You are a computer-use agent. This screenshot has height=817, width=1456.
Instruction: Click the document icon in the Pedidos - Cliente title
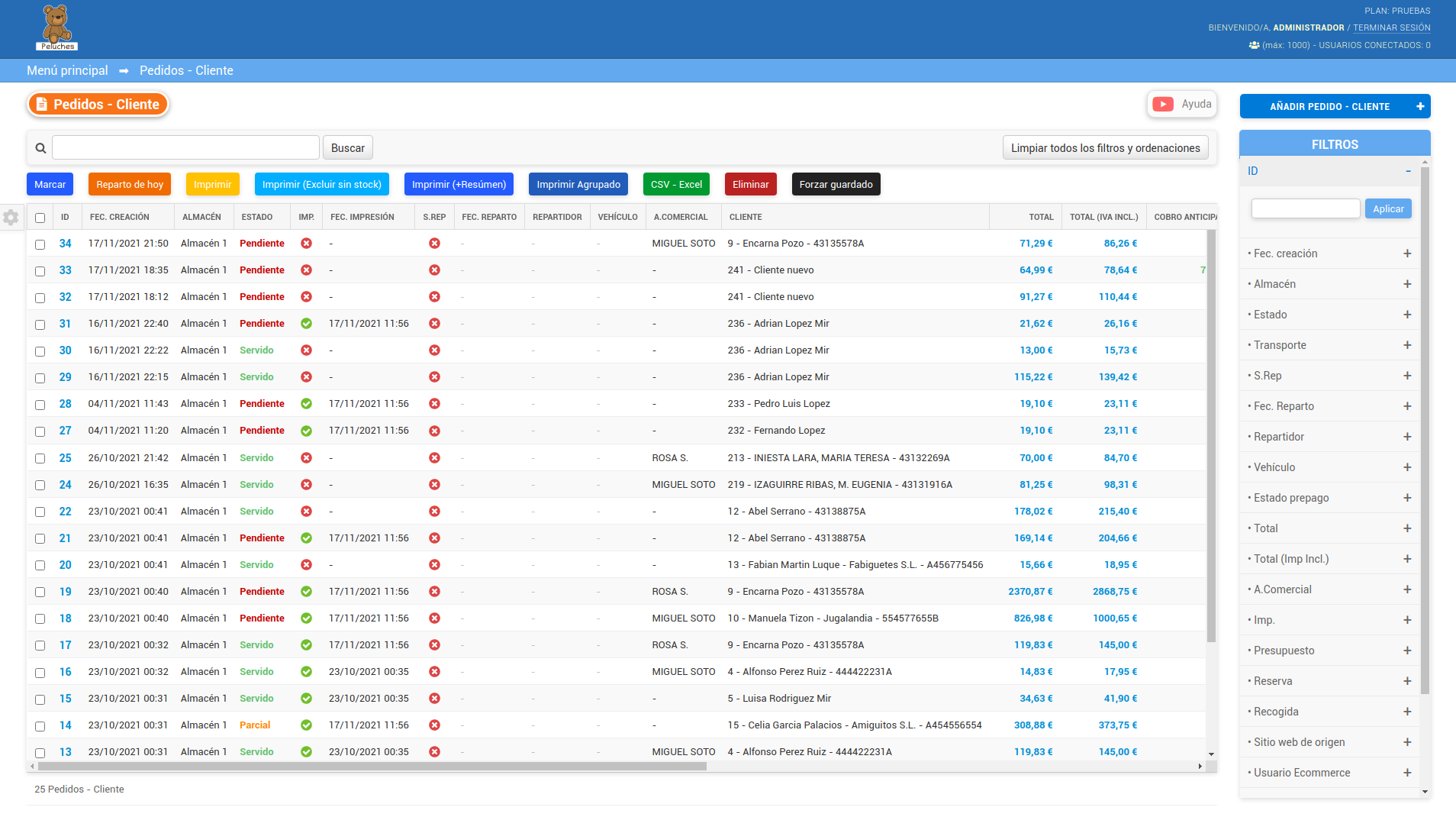tap(42, 104)
